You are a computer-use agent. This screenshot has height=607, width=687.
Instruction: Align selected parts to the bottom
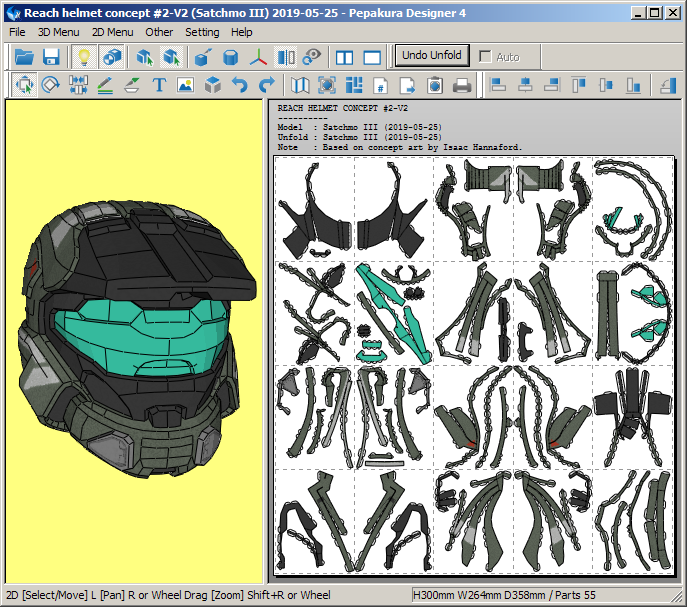633,85
